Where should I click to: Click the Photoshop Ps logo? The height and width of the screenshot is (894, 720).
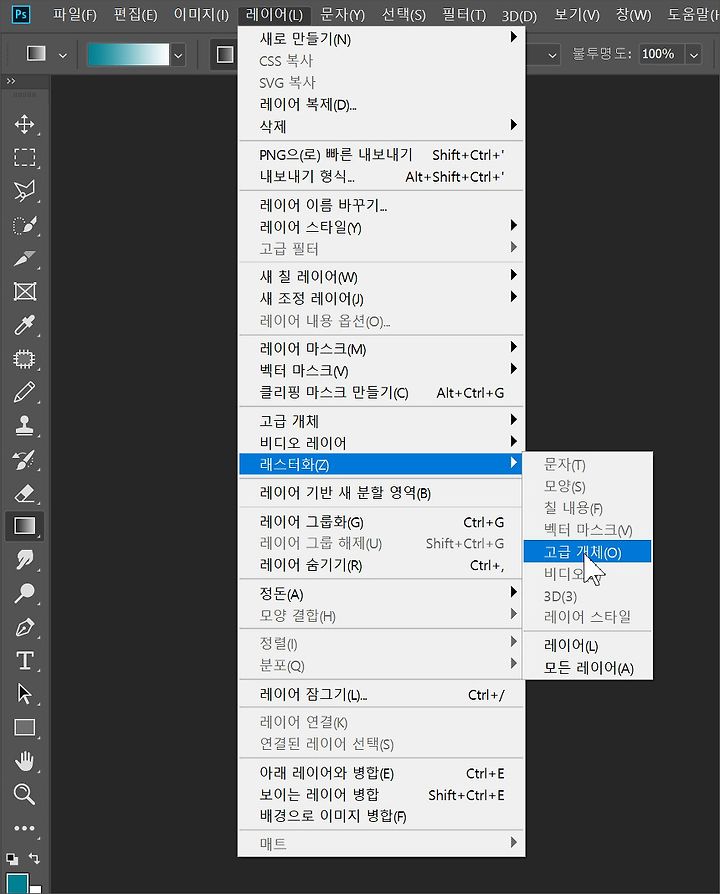[21, 14]
